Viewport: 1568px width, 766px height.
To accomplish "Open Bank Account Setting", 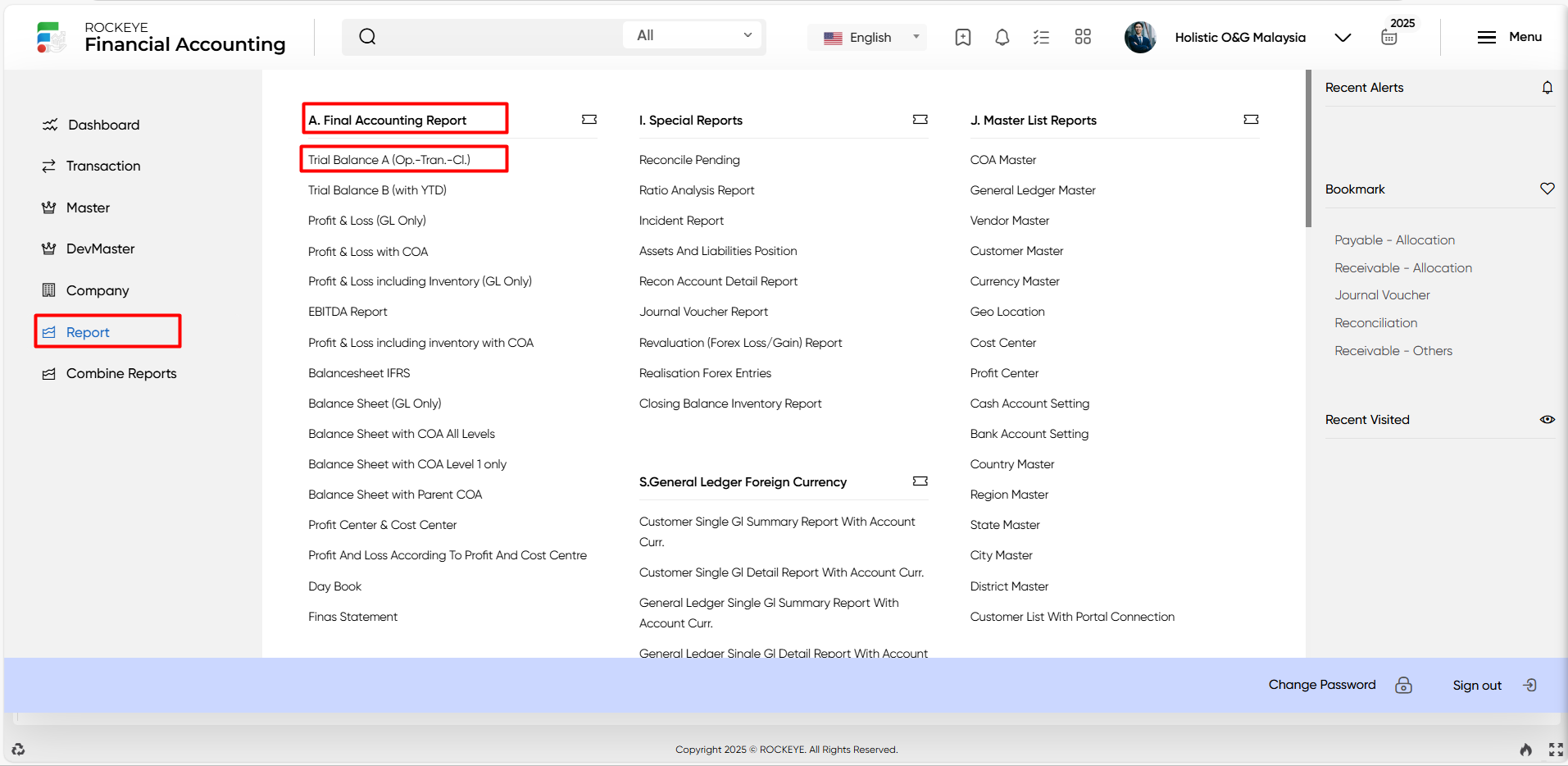I will pyautogui.click(x=1029, y=434).
